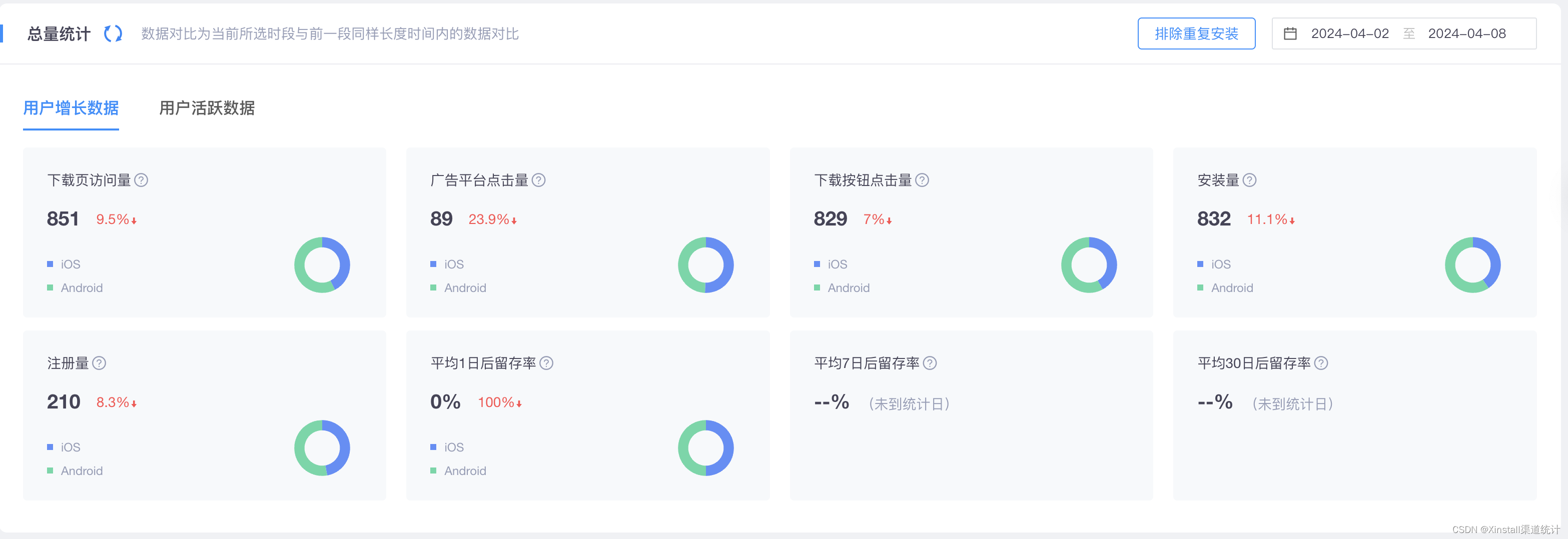Image resolution: width=1568 pixels, height=539 pixels.
Task: Click help icon next to 下载页访问量
Action: click(141, 180)
